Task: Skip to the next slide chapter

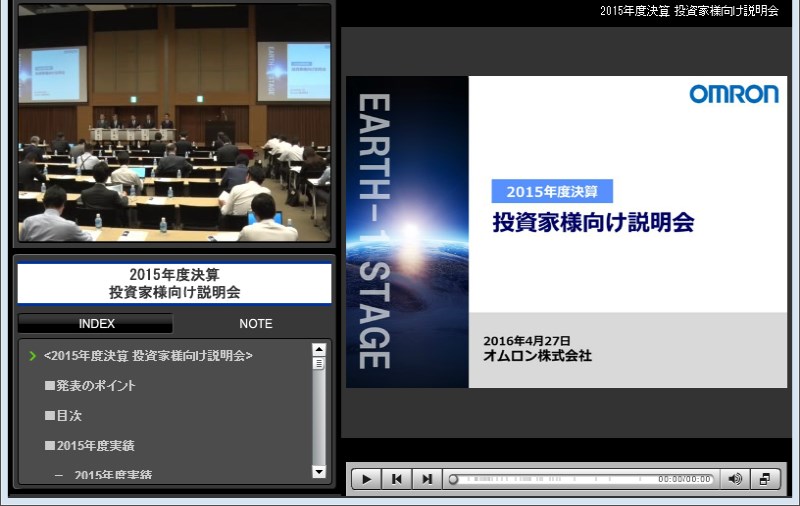Action: pyautogui.click(x=427, y=479)
